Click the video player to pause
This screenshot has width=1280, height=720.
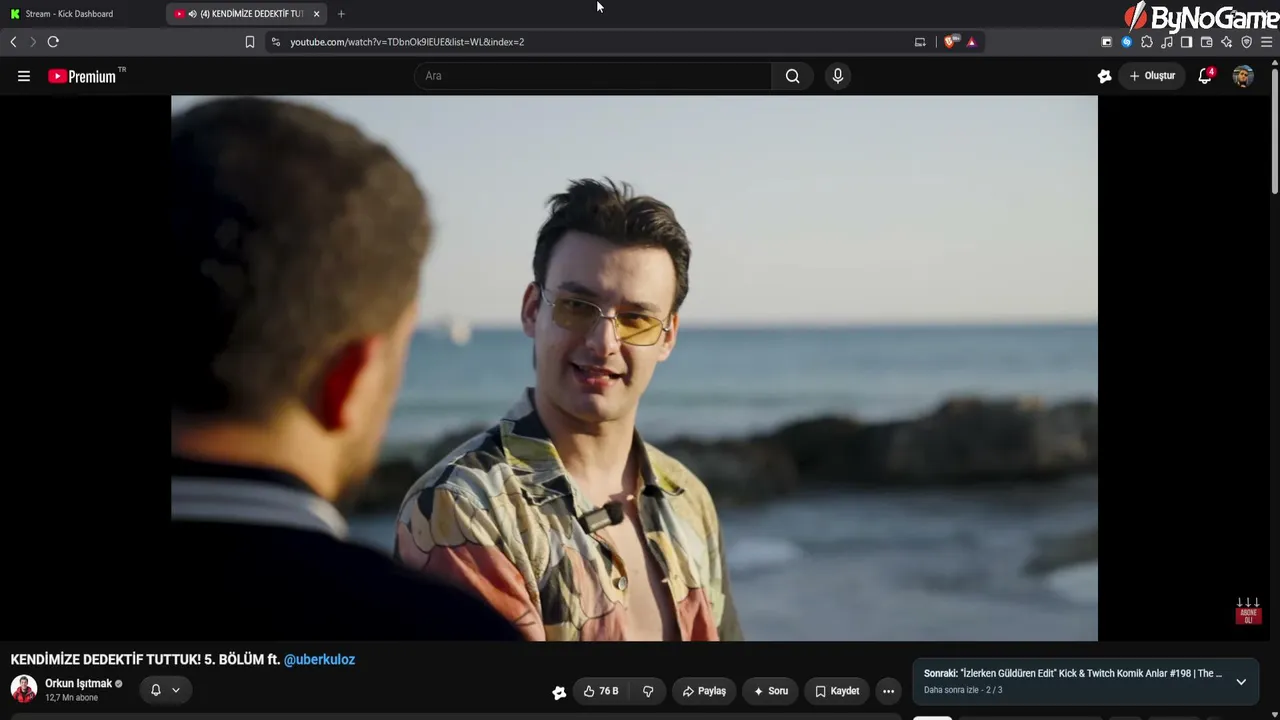[634, 368]
